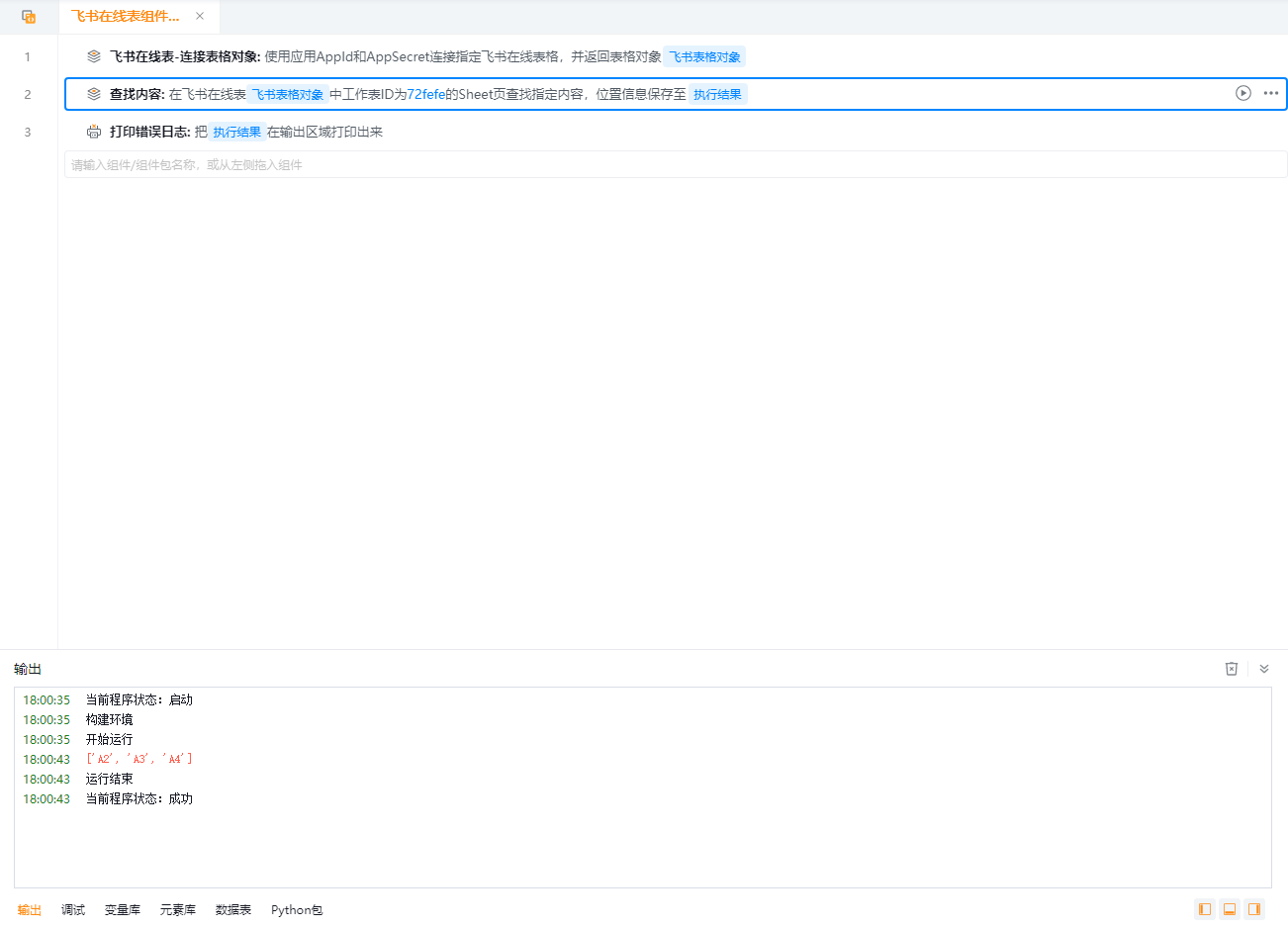
Task: Toggle bottom panel layout icon
Action: pyautogui.click(x=1230, y=909)
